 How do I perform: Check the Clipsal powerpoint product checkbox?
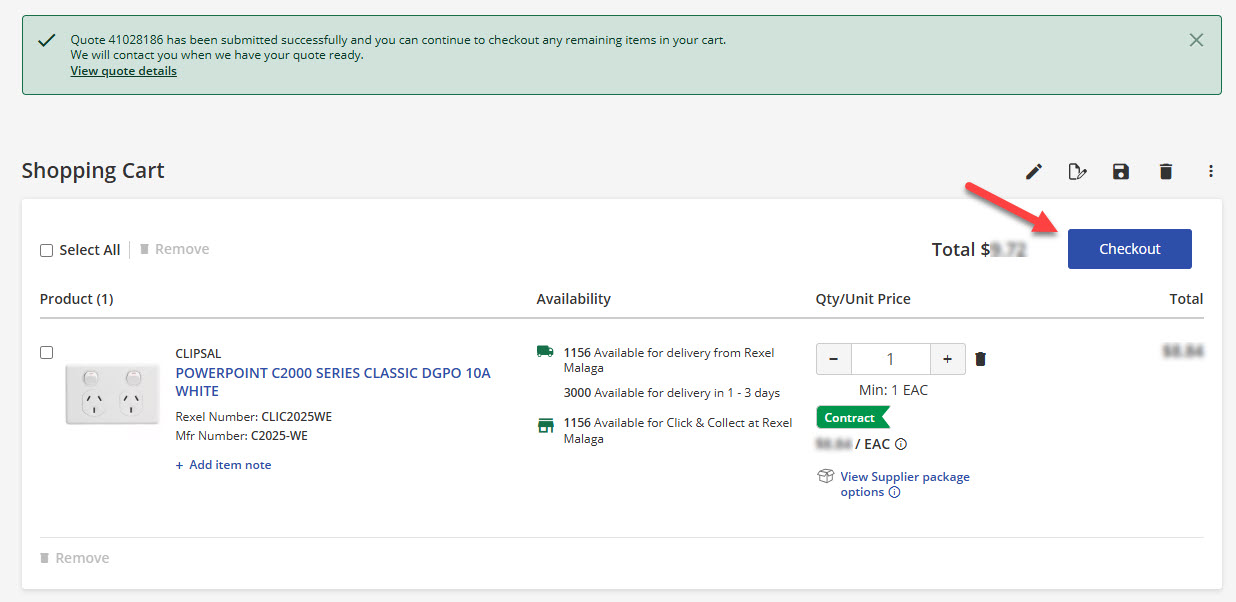click(46, 353)
